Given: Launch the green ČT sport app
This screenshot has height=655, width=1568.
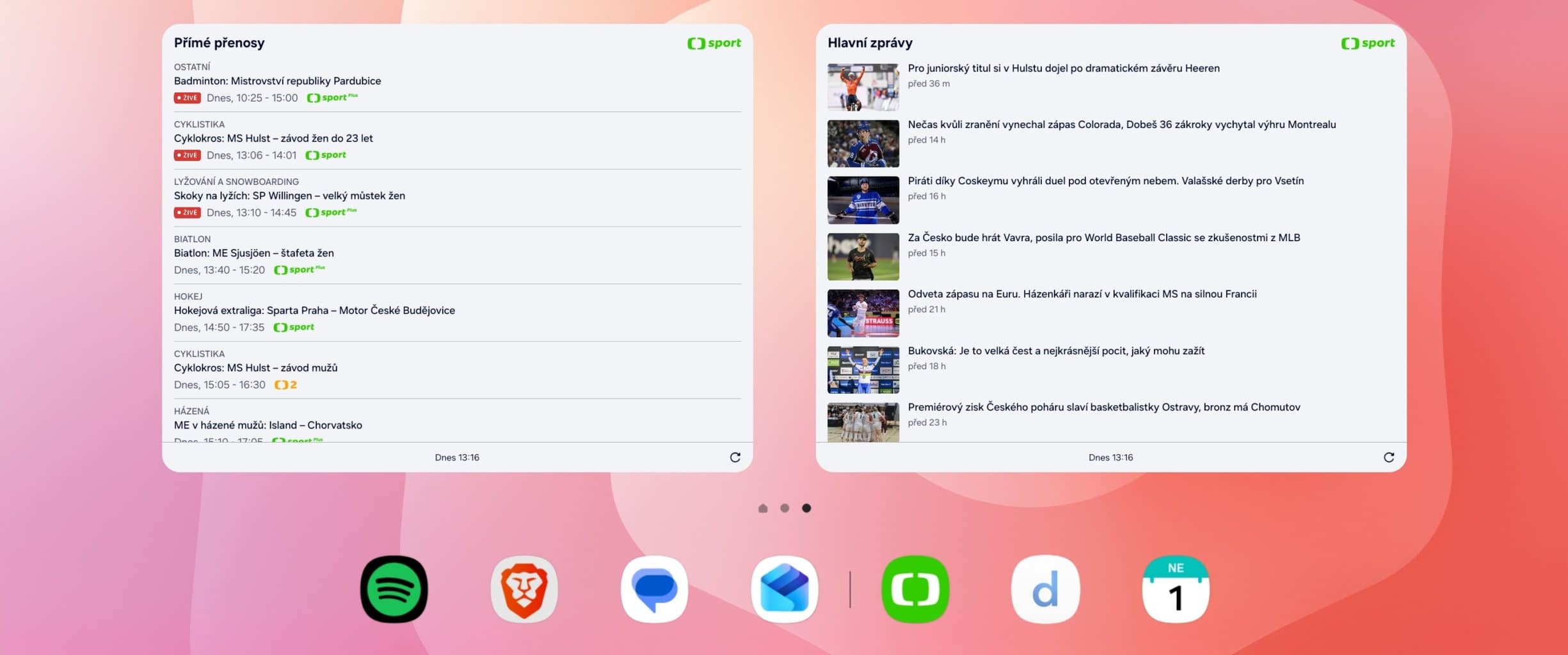Looking at the screenshot, I should (x=915, y=589).
